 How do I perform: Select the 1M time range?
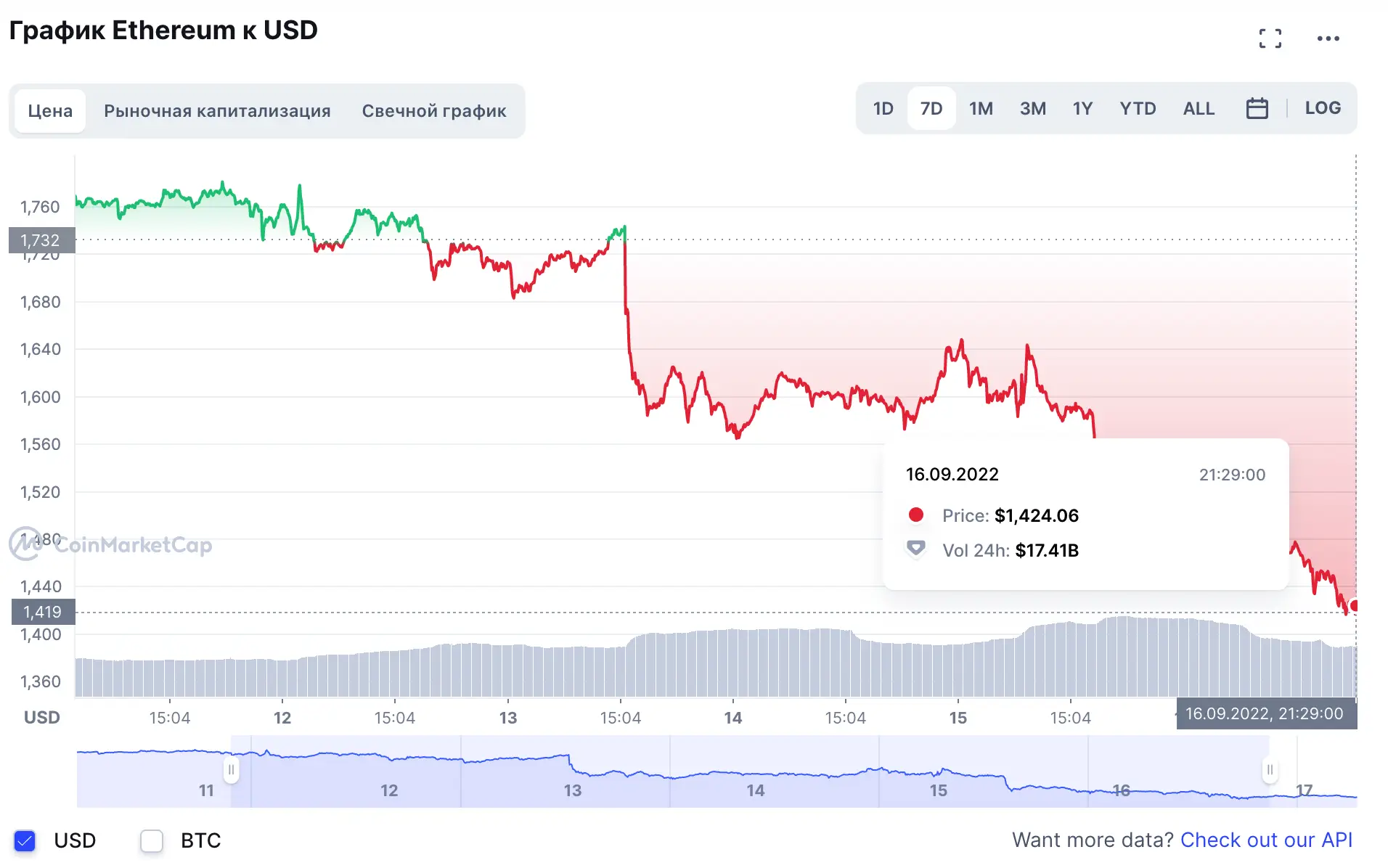(981, 109)
